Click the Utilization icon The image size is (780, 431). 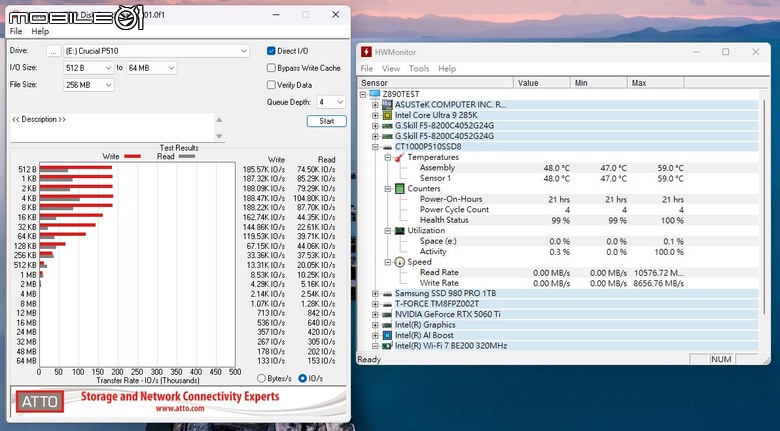tap(399, 230)
